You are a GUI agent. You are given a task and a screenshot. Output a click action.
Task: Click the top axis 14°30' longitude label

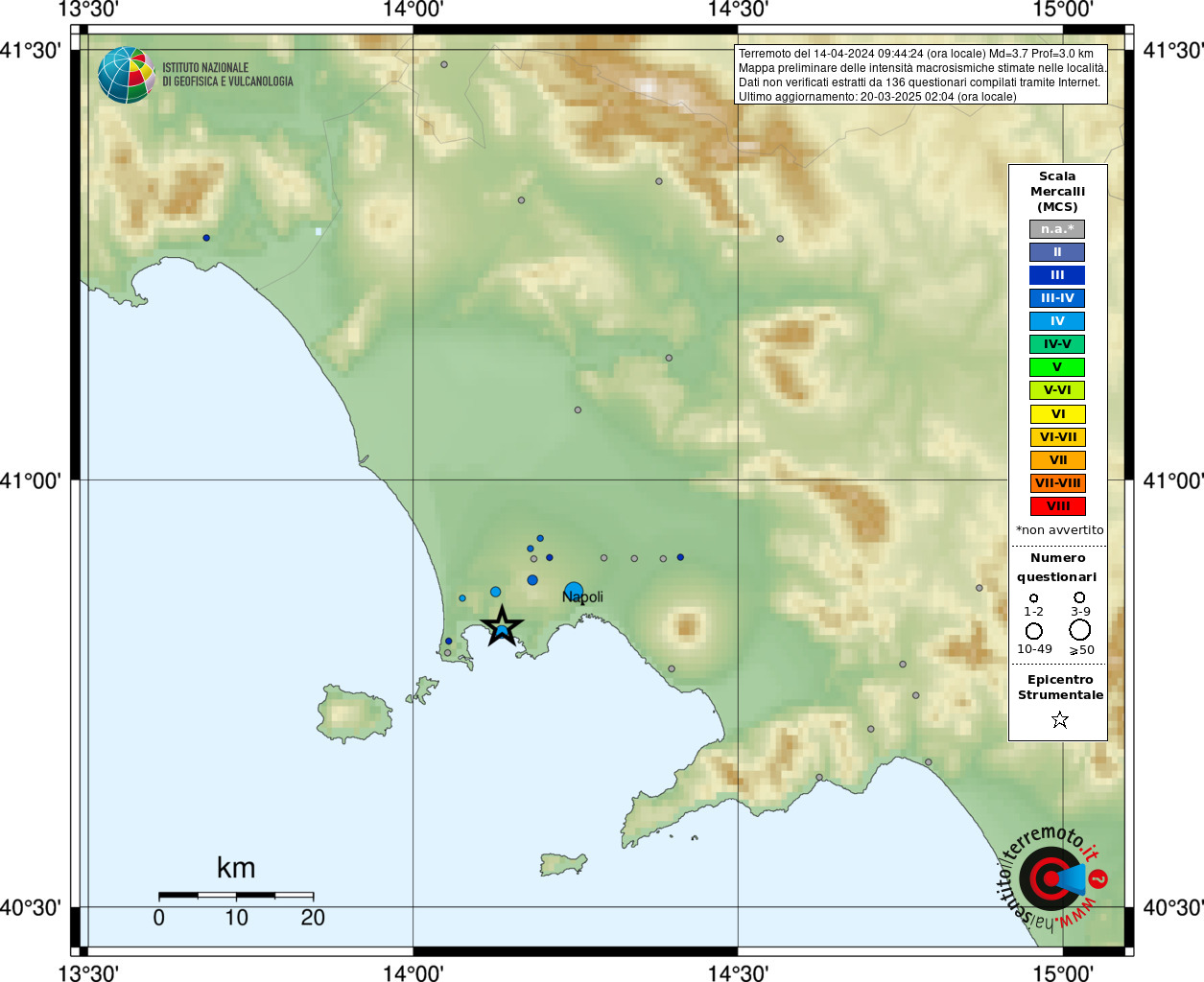pyautogui.click(x=738, y=10)
